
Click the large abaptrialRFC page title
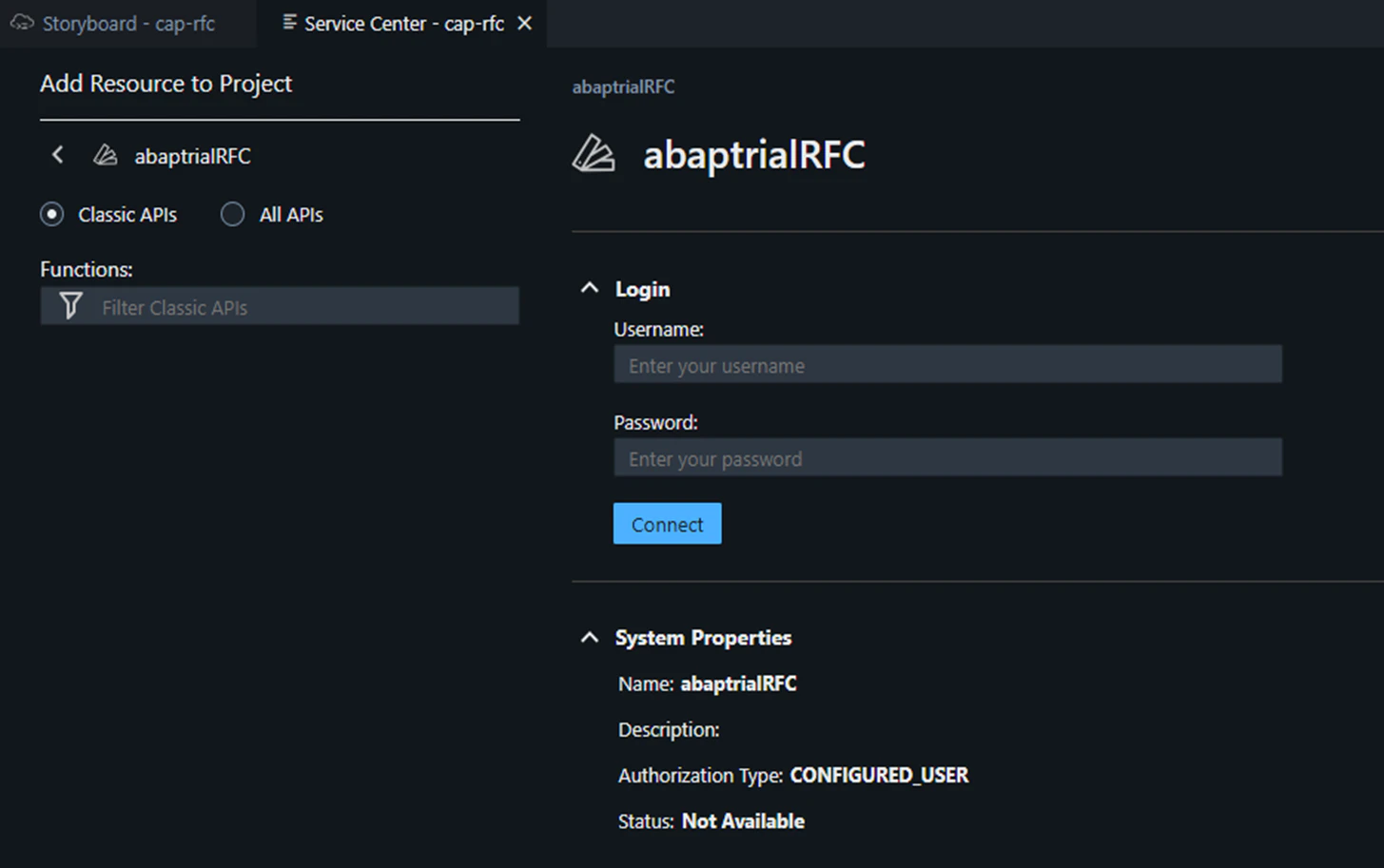point(754,154)
